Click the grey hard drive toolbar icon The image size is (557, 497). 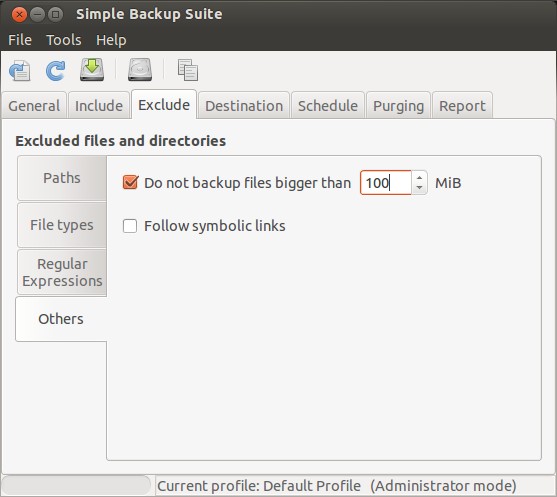coord(140,70)
